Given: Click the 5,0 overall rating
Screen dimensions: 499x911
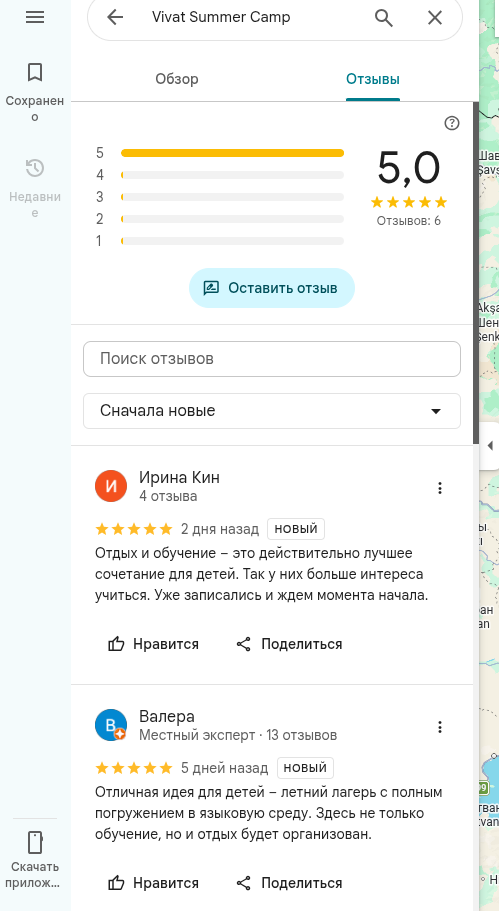Looking at the screenshot, I should point(409,167).
